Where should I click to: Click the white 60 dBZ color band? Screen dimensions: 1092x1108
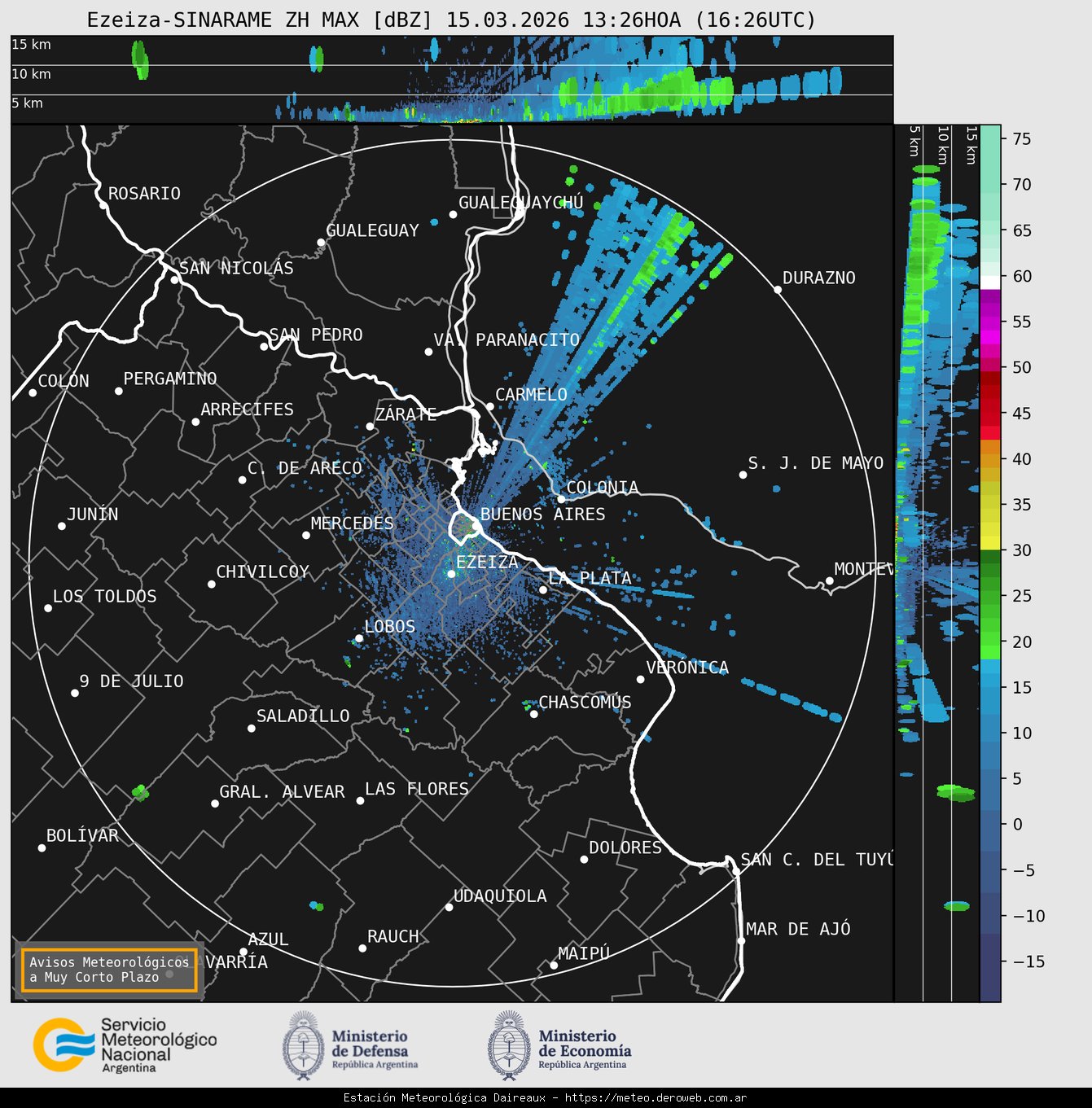(990, 282)
